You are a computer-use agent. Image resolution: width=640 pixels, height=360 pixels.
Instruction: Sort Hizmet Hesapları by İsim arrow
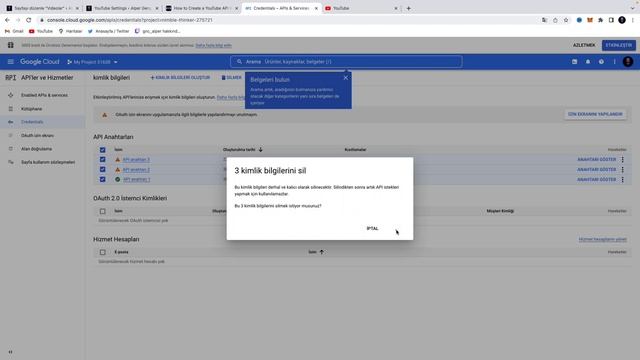point(322,252)
